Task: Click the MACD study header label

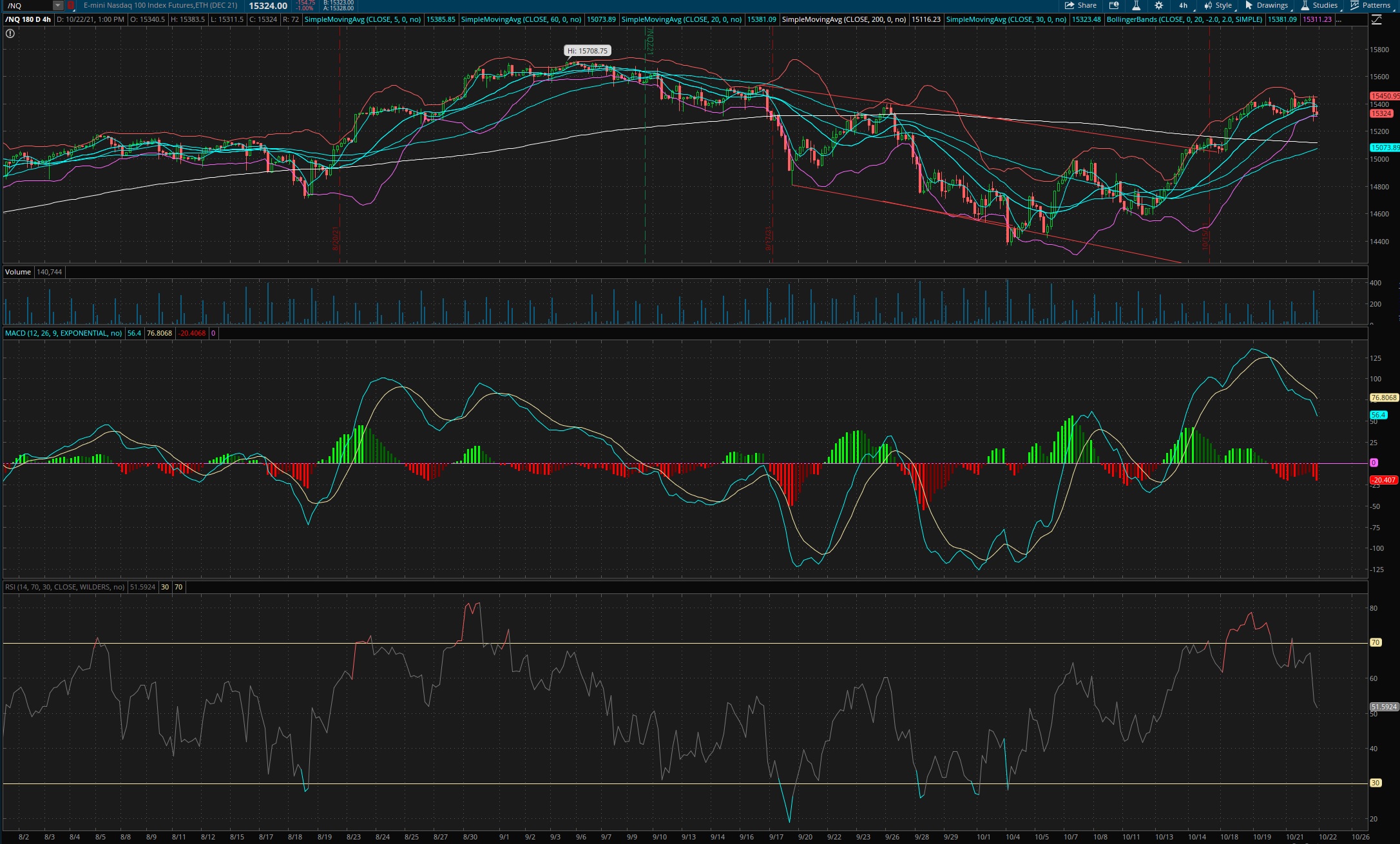Action: click(63, 333)
